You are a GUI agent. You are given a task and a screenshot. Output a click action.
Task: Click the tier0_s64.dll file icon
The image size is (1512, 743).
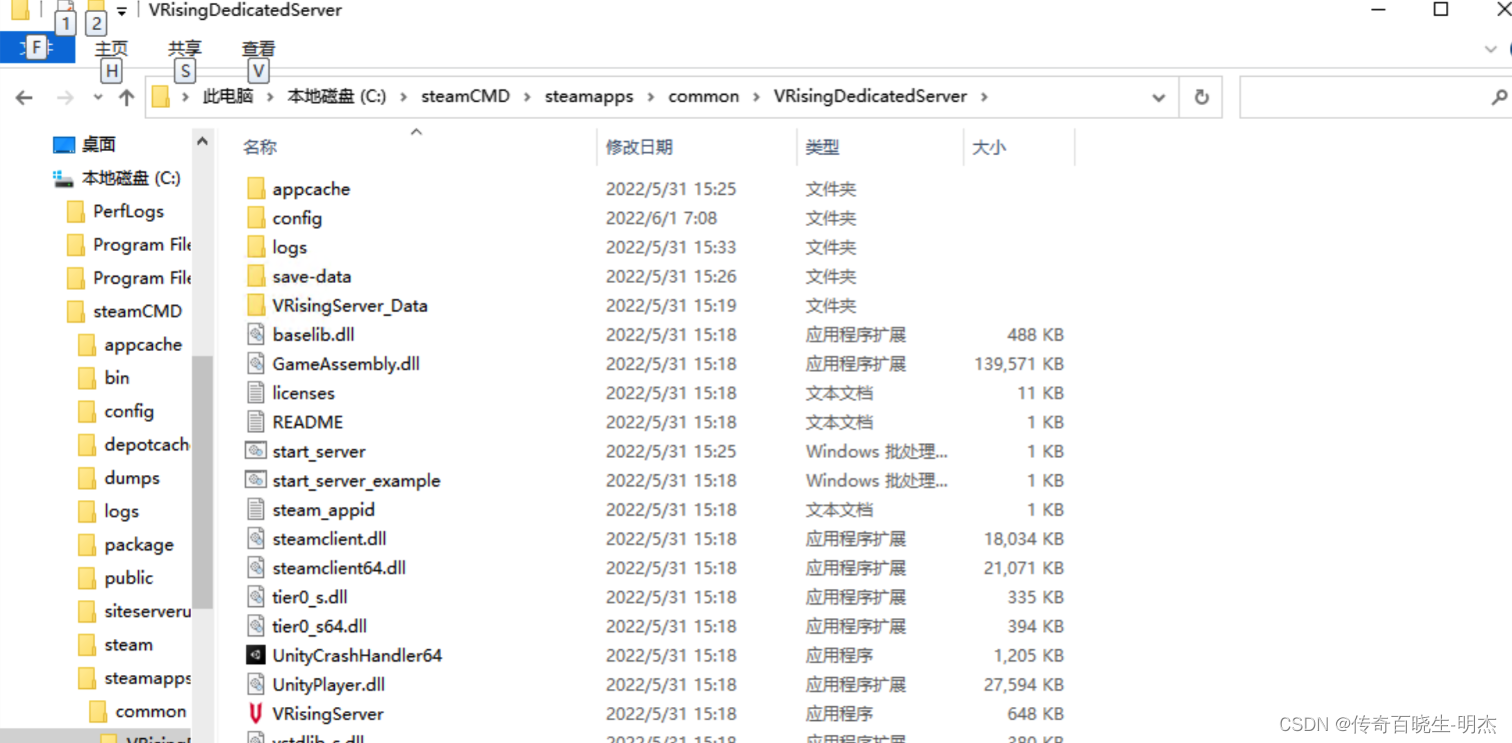pos(256,626)
